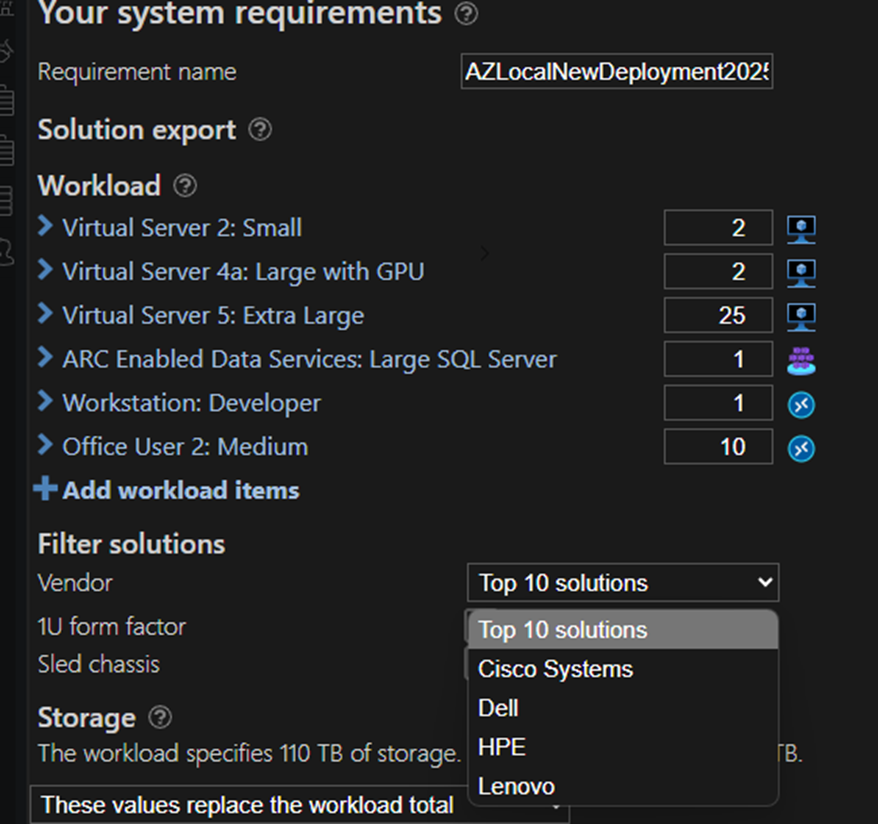The image size is (878, 824).
Task: Click the Filter solutions heading
Action: pos(132,544)
